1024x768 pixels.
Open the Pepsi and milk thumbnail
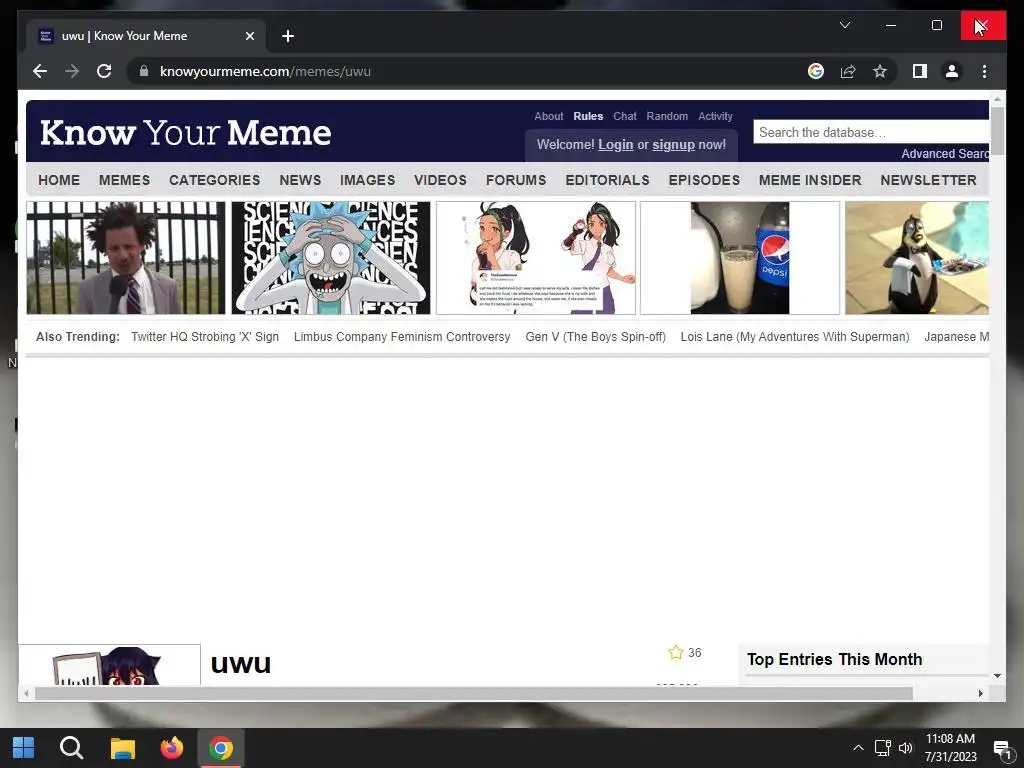(740, 258)
